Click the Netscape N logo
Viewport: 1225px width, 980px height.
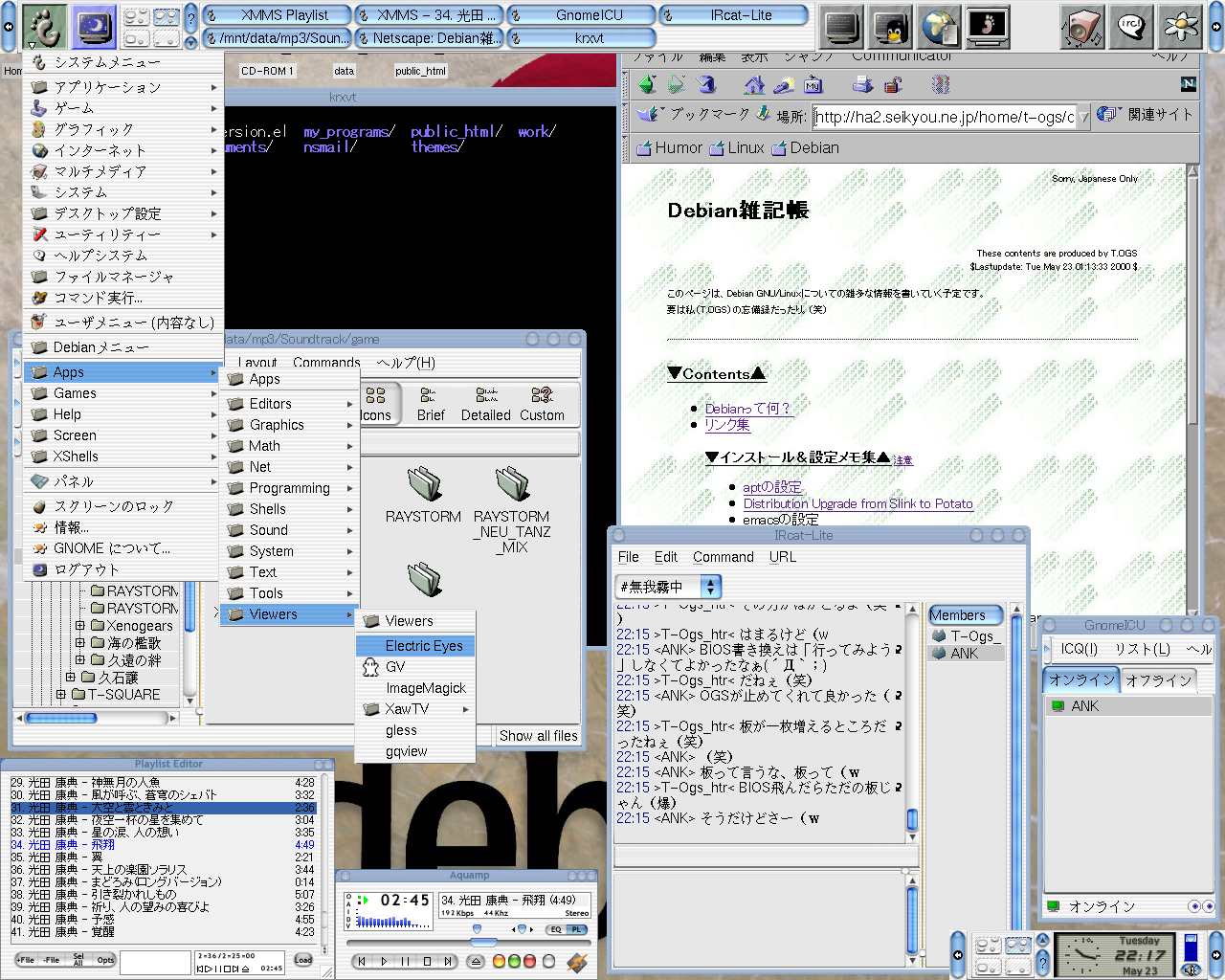click(1188, 84)
